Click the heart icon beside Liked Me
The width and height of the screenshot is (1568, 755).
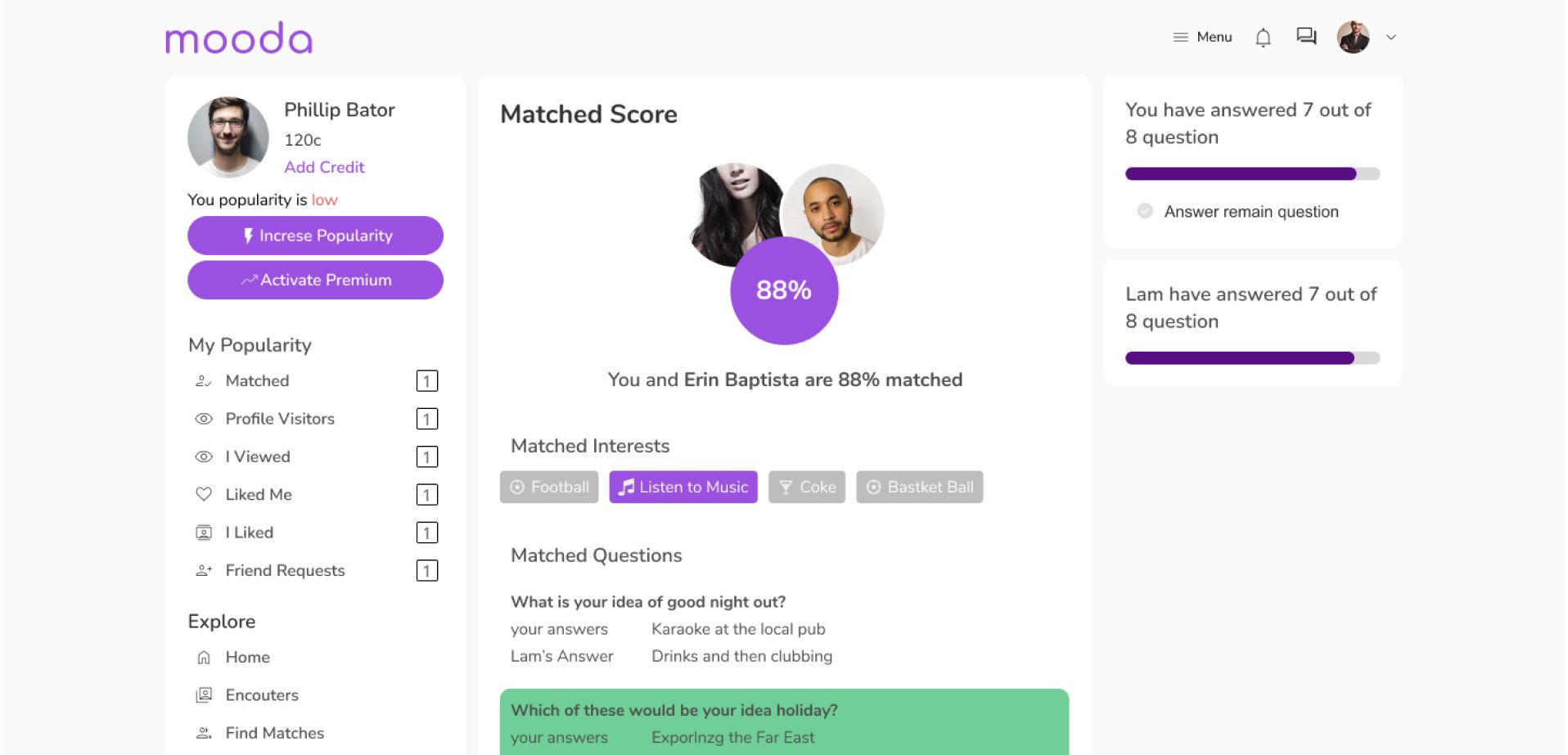pyautogui.click(x=204, y=494)
